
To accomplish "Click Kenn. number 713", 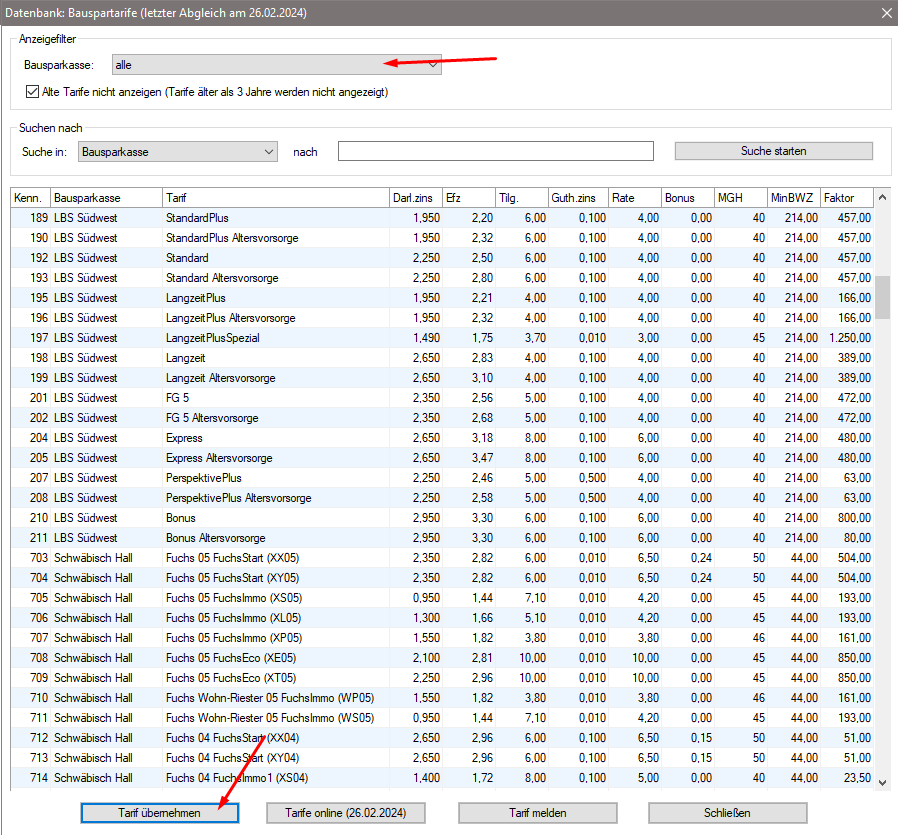I will (x=39, y=758).
